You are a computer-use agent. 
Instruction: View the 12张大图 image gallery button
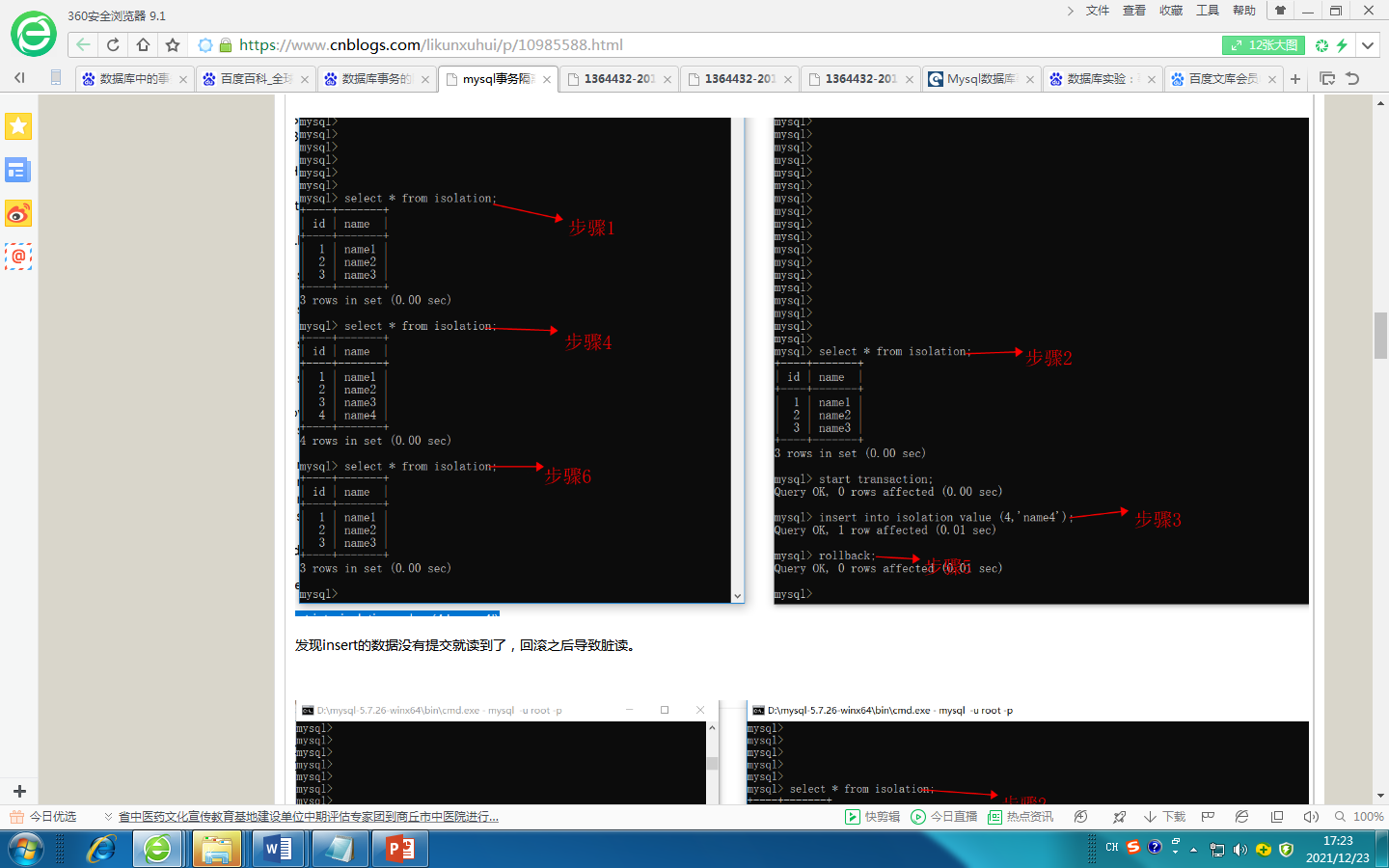click(1264, 45)
